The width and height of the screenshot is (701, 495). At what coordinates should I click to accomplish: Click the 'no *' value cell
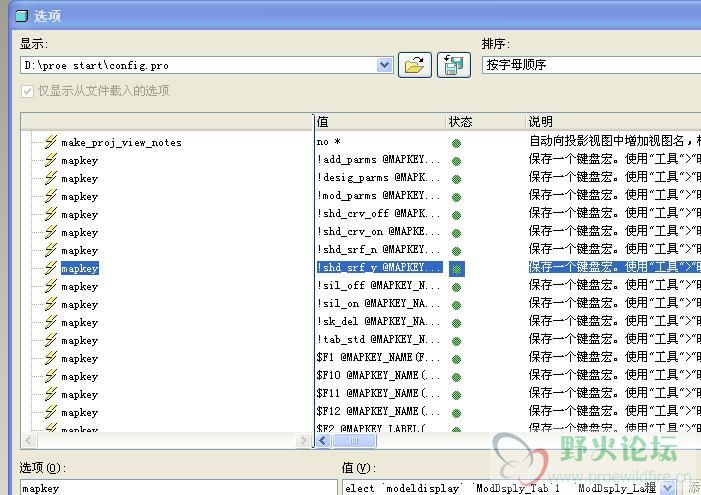(x=329, y=142)
